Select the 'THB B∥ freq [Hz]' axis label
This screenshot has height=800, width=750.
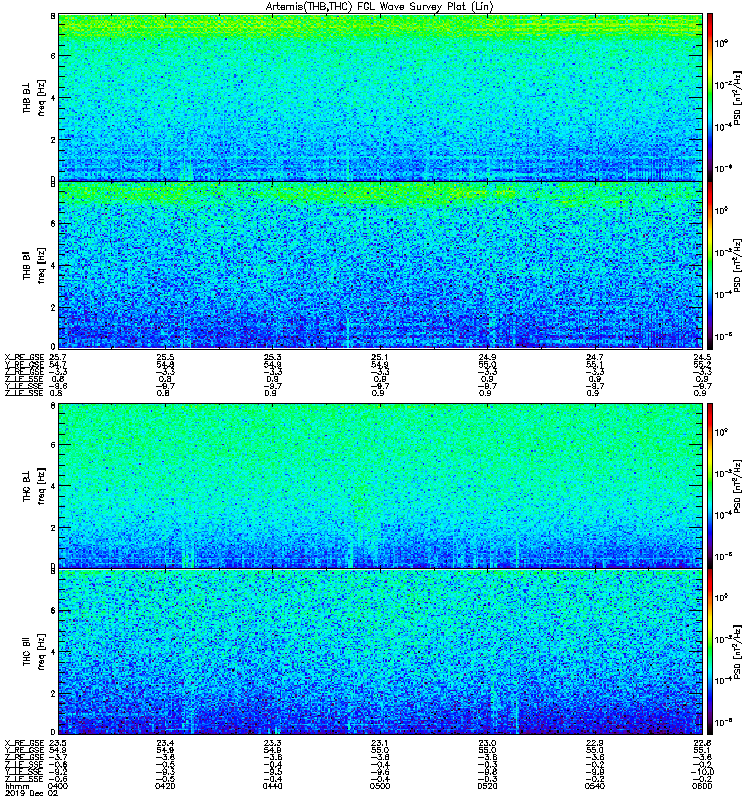point(34,265)
